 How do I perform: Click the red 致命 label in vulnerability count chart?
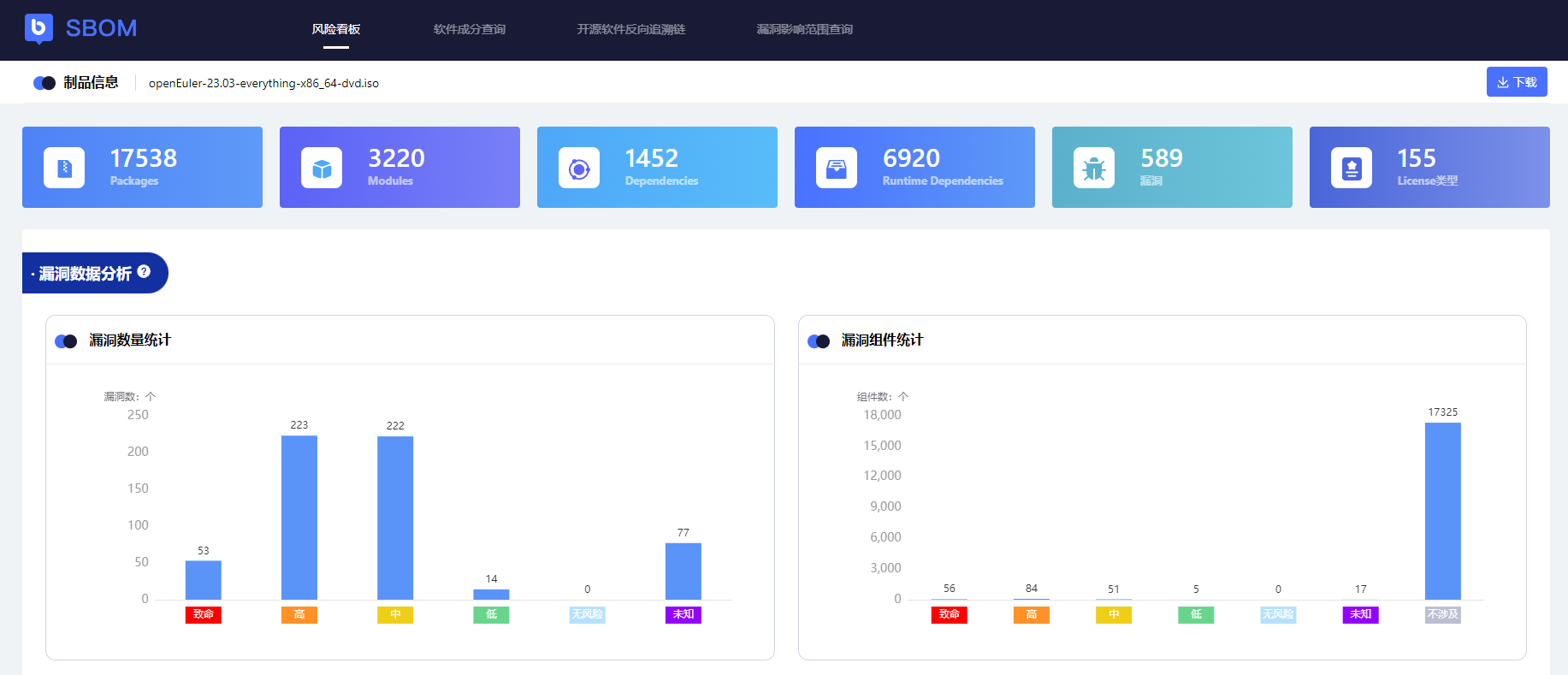point(204,614)
